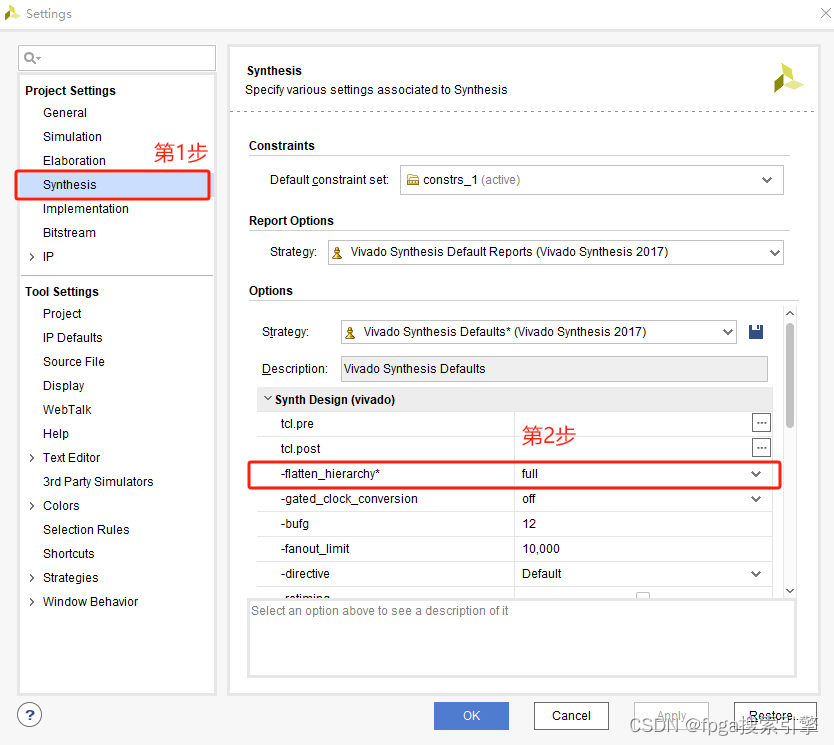Viewport: 834px width, 745px height.
Task: Click the tcl.pre option row label
Action: click(x=297, y=424)
